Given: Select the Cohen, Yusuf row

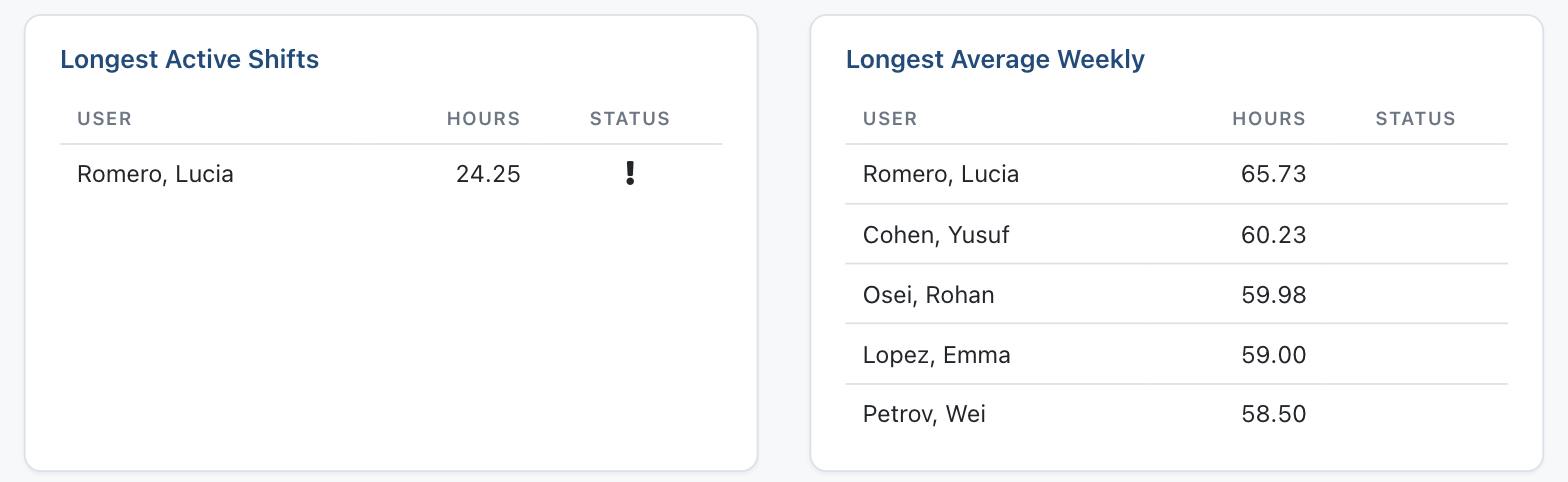Looking at the screenshot, I should [x=1176, y=234].
